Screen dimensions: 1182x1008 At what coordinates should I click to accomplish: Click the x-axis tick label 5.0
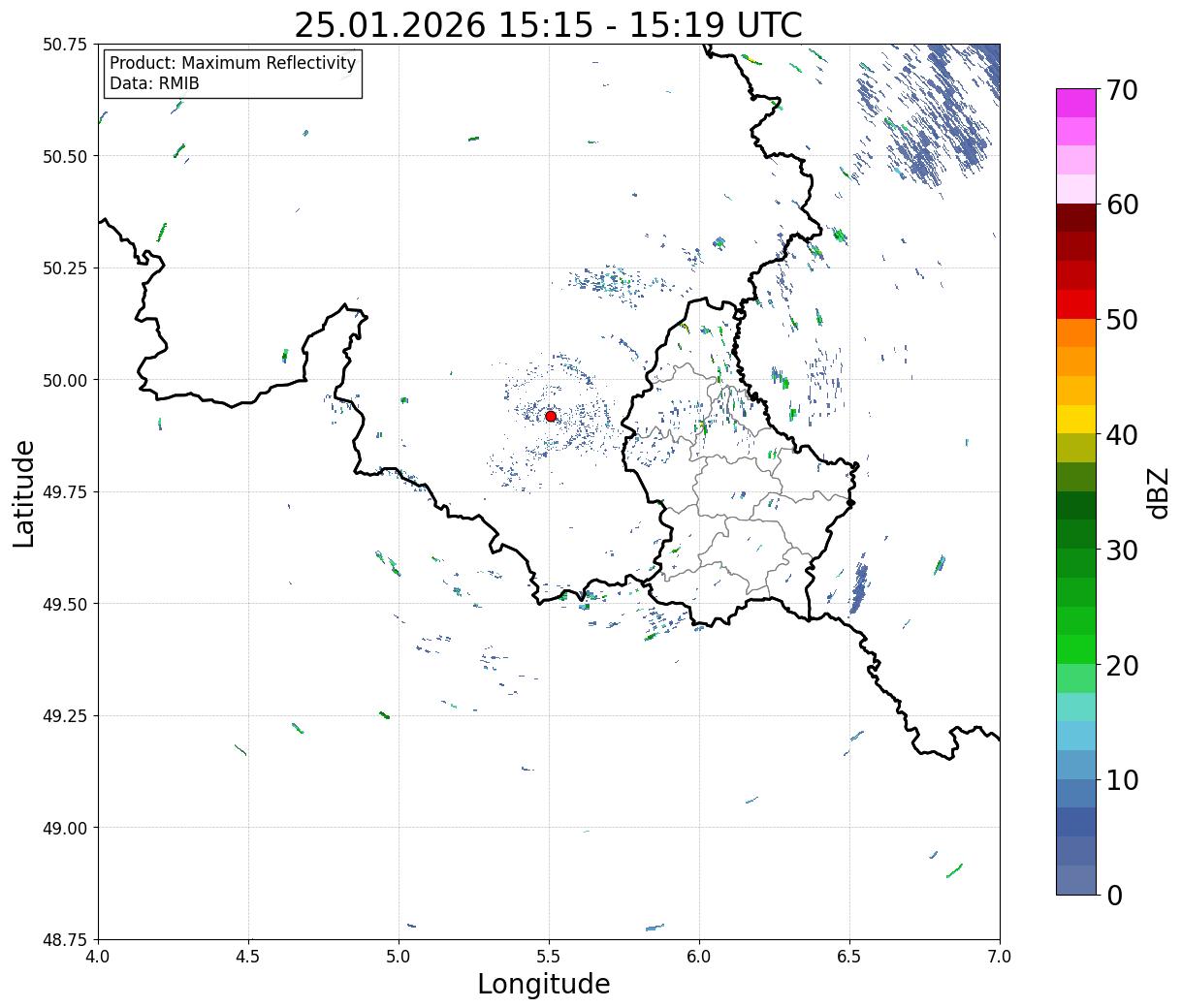tap(399, 957)
